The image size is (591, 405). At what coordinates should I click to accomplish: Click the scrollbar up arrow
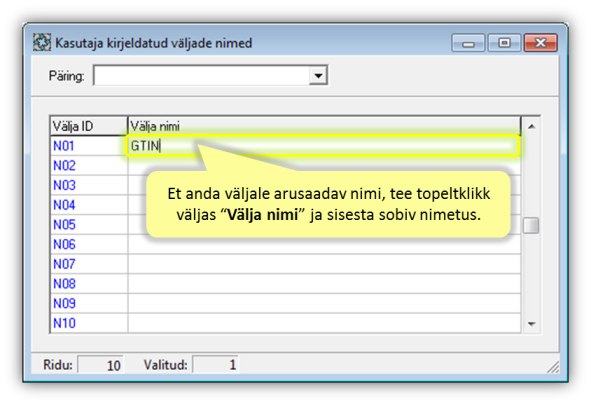point(531,127)
